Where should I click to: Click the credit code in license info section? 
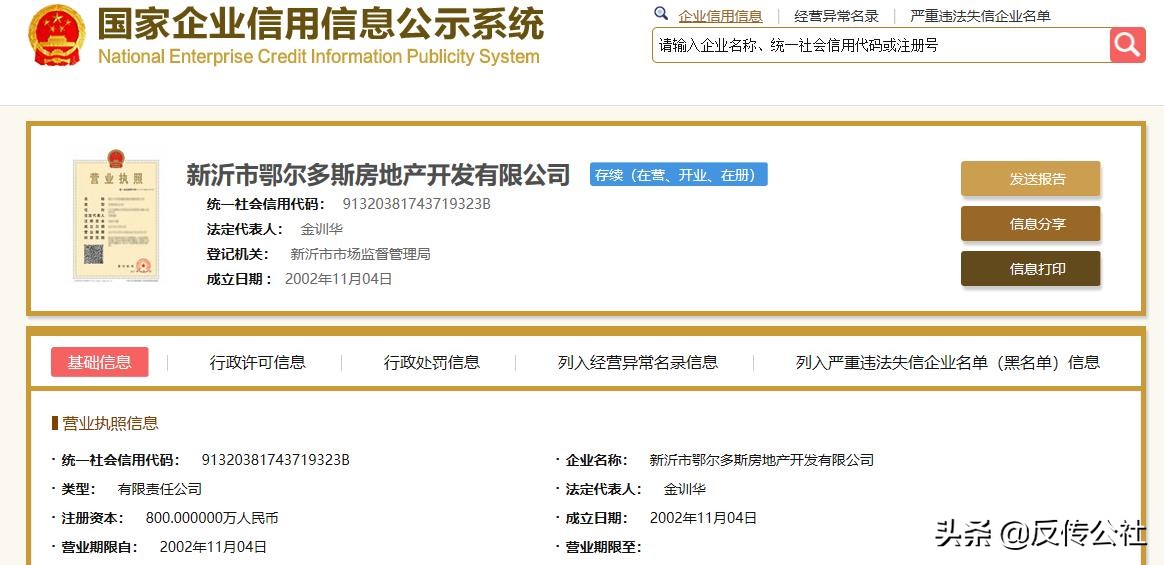click(275, 460)
